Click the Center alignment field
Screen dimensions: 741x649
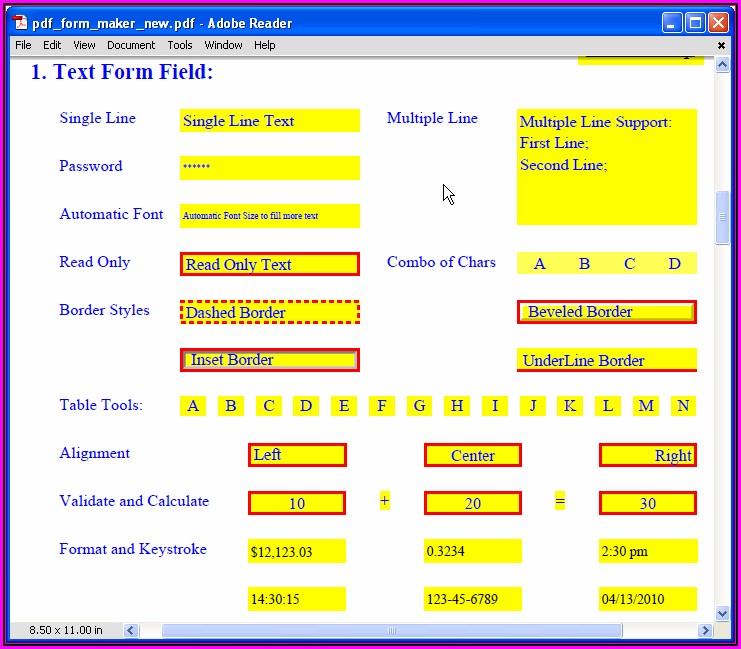[472, 455]
